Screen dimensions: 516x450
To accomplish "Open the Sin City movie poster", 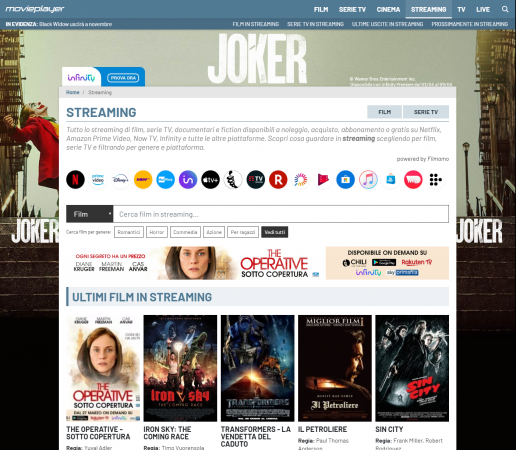I will coord(412,368).
